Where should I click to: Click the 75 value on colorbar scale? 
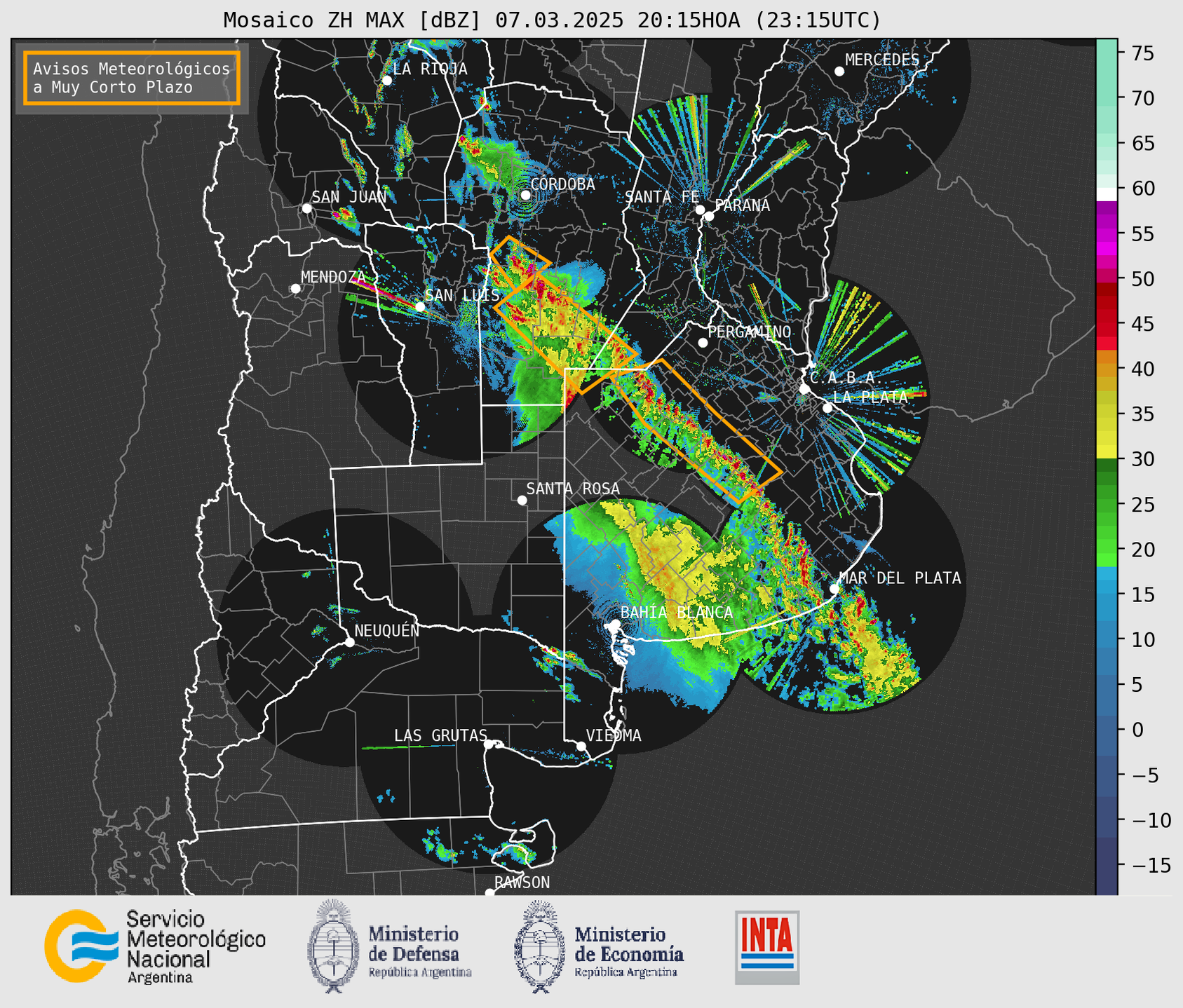[x=1142, y=53]
